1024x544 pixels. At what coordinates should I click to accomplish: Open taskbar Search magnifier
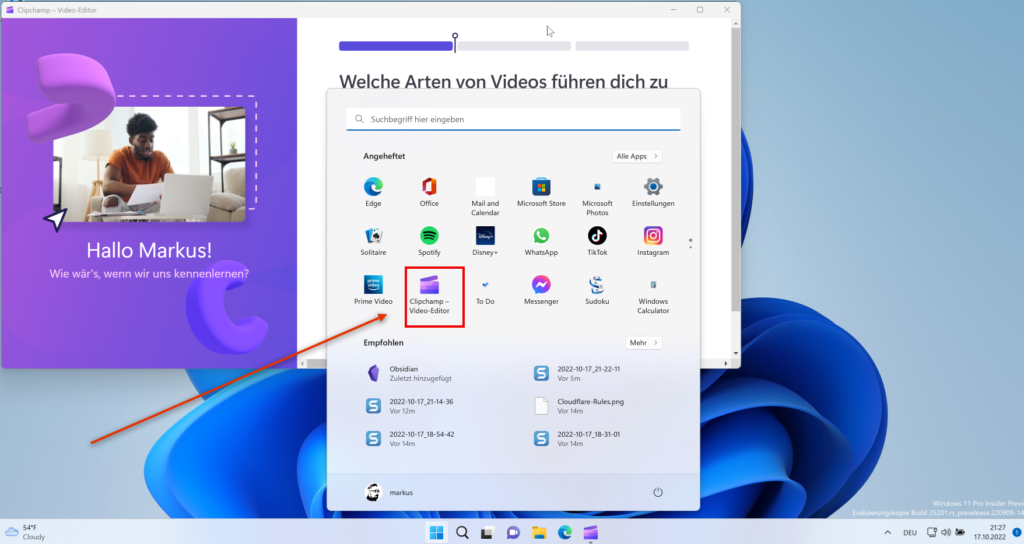tap(462, 533)
